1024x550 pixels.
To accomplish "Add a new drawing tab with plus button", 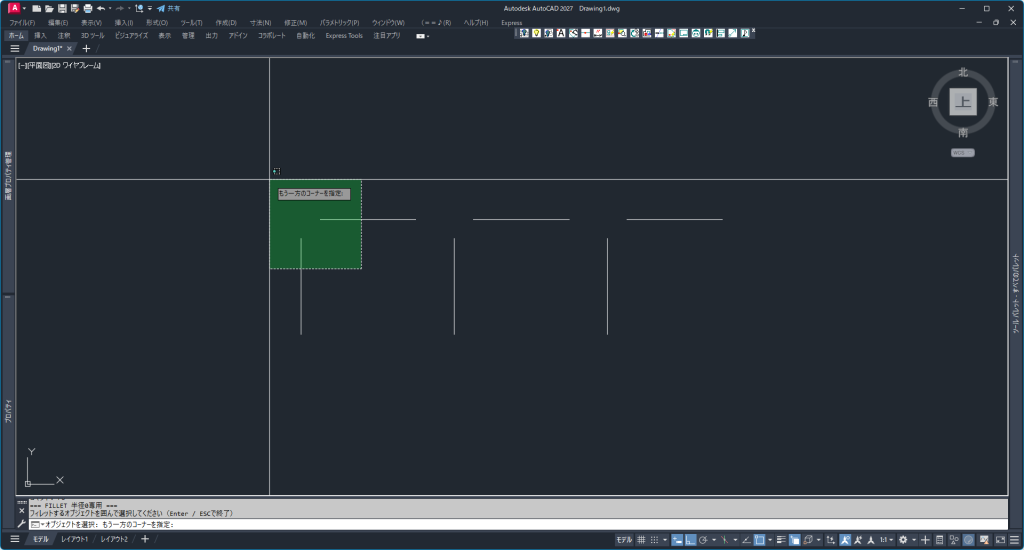I will (x=86, y=48).
